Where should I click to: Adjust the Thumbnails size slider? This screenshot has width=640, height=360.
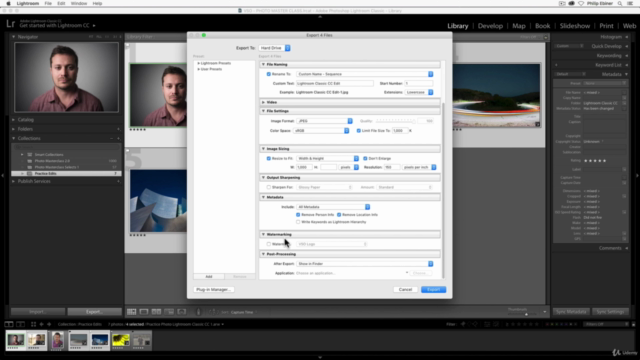click(525, 314)
